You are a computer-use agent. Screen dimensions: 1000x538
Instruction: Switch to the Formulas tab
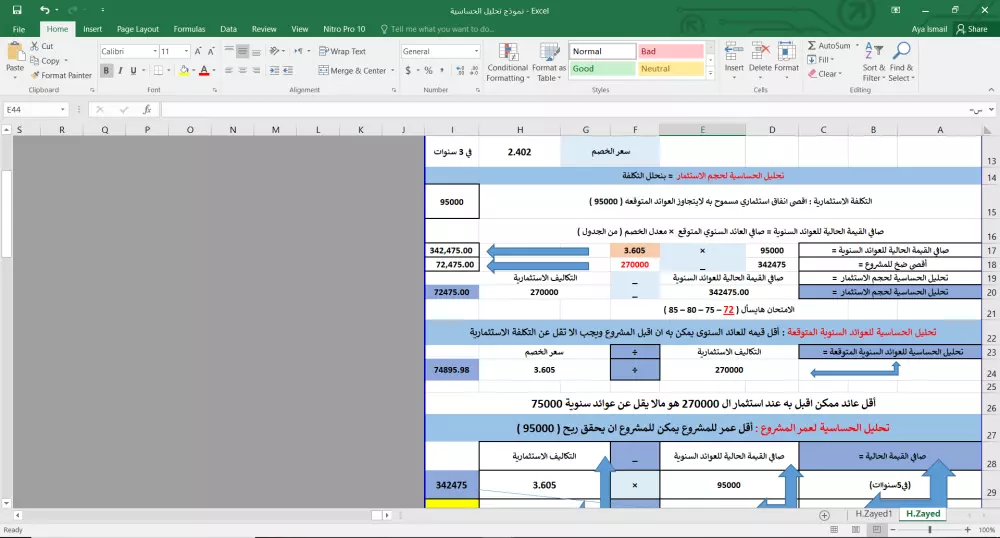189,29
